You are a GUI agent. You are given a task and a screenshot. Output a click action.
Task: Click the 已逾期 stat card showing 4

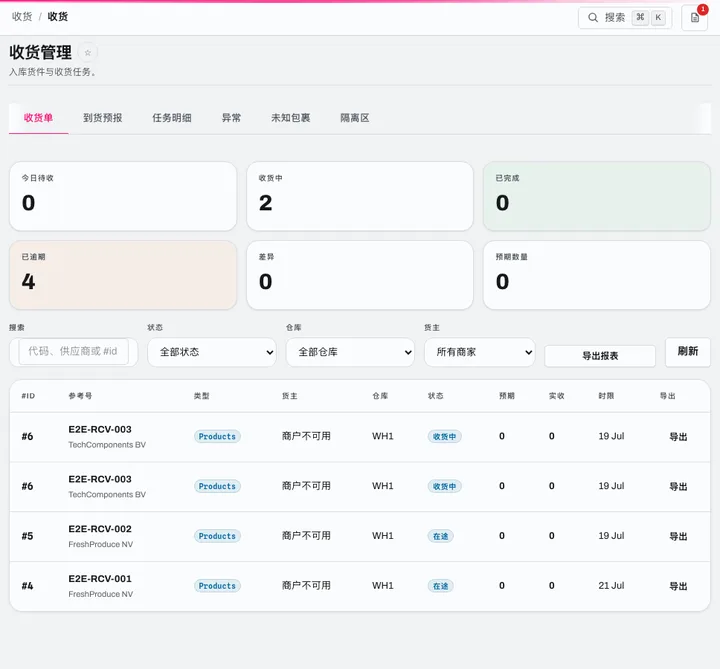pyautogui.click(x=123, y=275)
